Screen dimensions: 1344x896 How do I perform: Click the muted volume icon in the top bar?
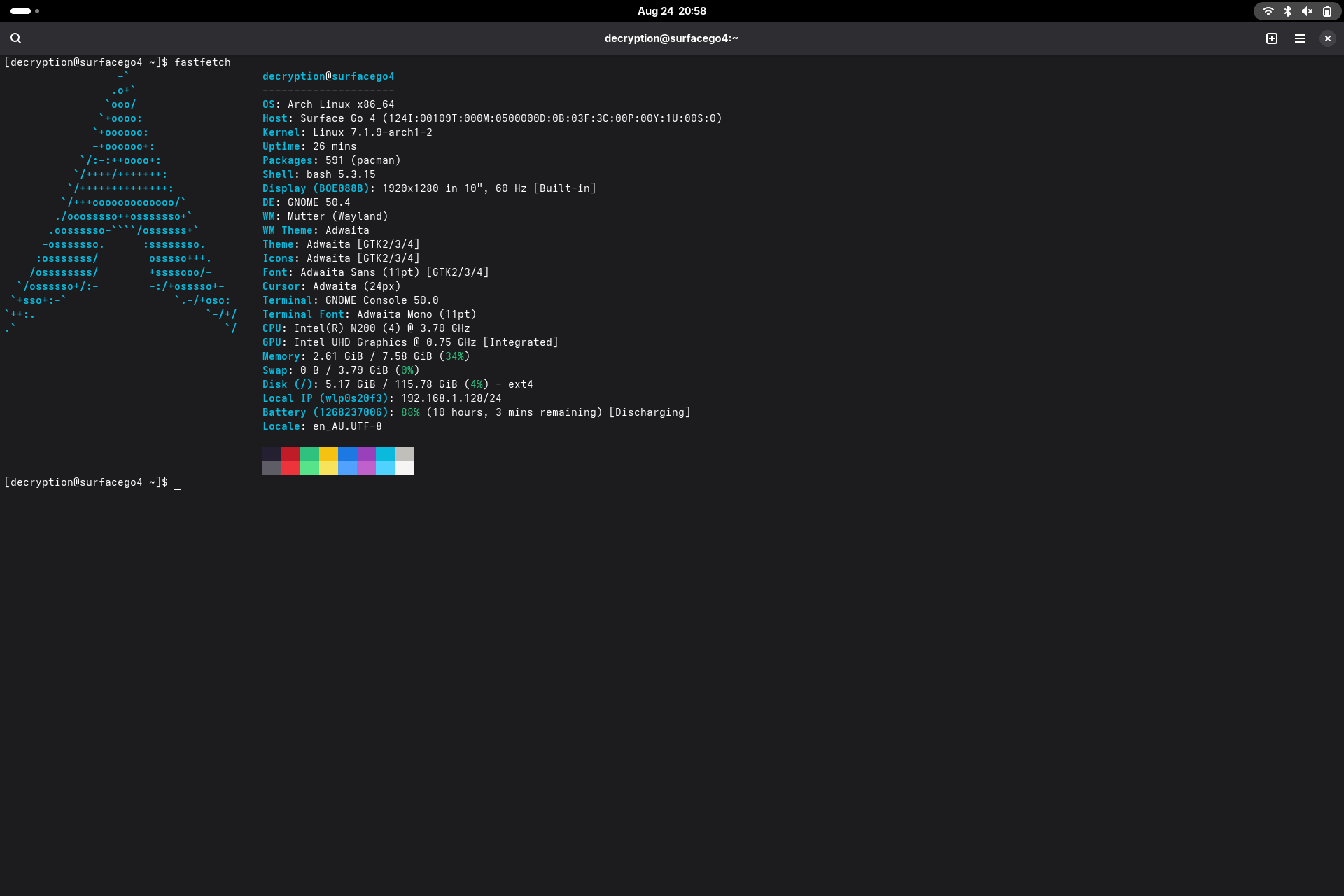tap(1307, 11)
